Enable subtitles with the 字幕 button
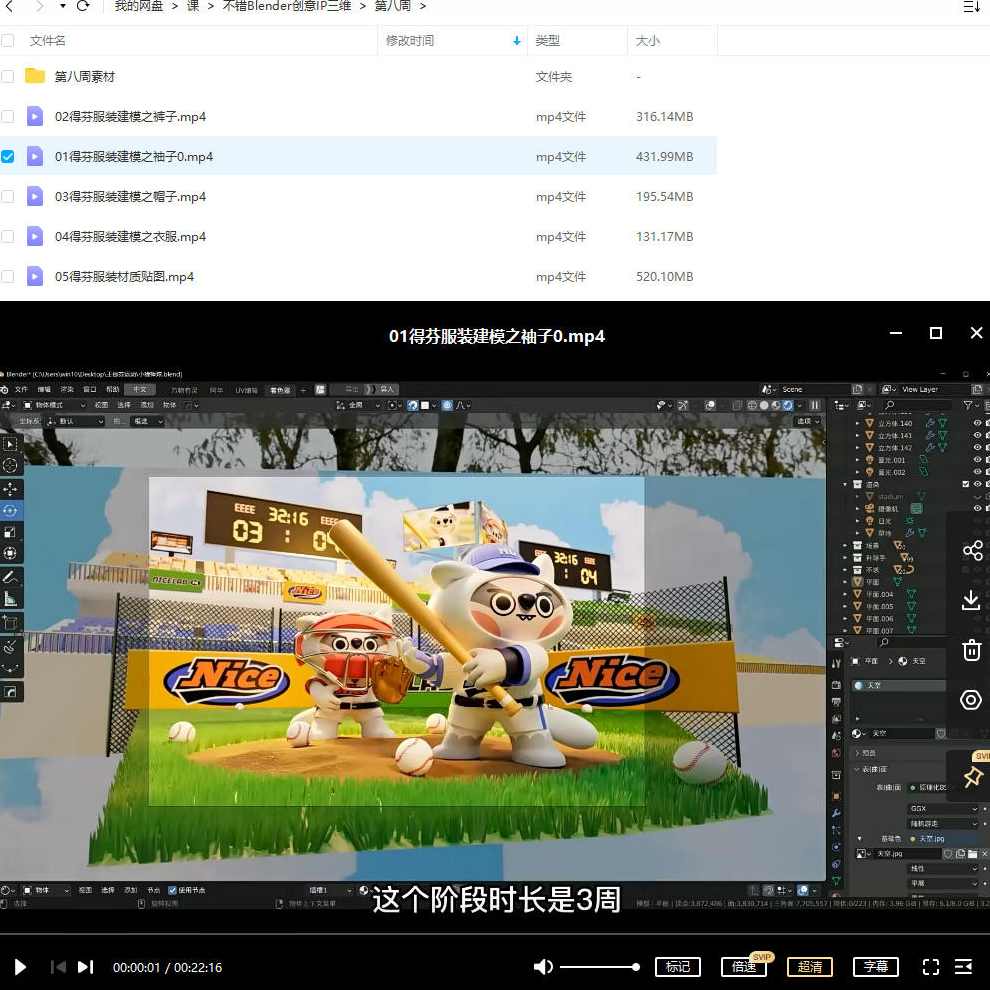 coord(876,967)
